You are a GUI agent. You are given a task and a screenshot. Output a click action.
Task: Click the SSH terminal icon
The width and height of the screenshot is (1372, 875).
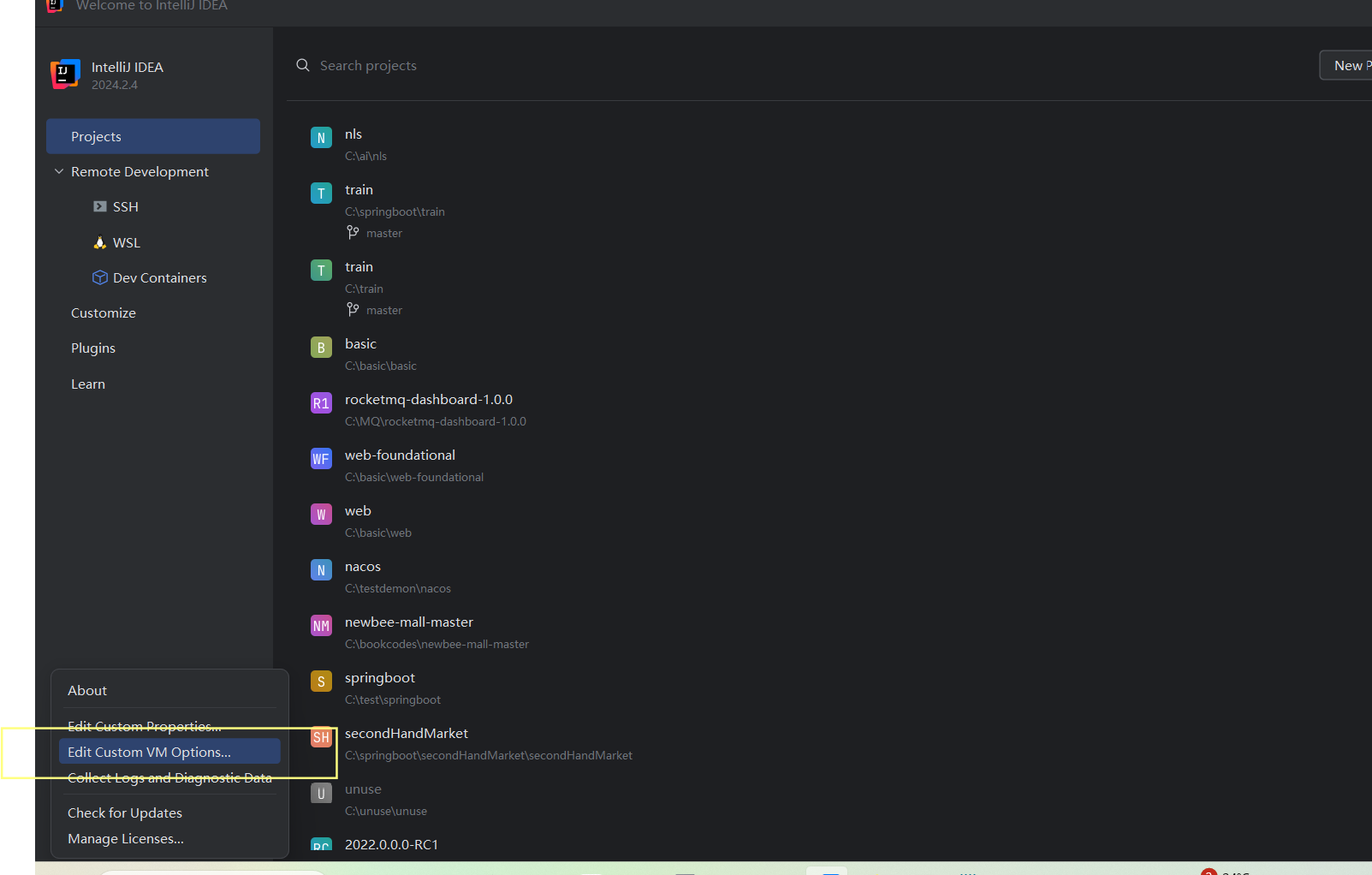100,206
